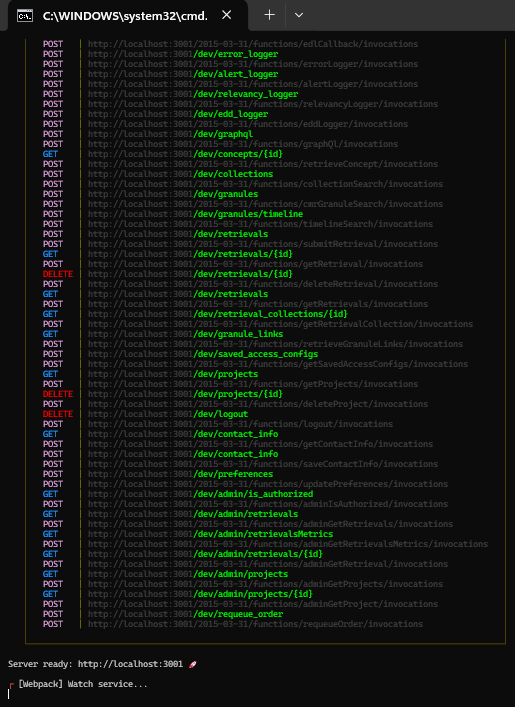Click the /dev/saved_access_configs endpoint URL
This screenshot has height=707, width=515.
click(x=203, y=354)
